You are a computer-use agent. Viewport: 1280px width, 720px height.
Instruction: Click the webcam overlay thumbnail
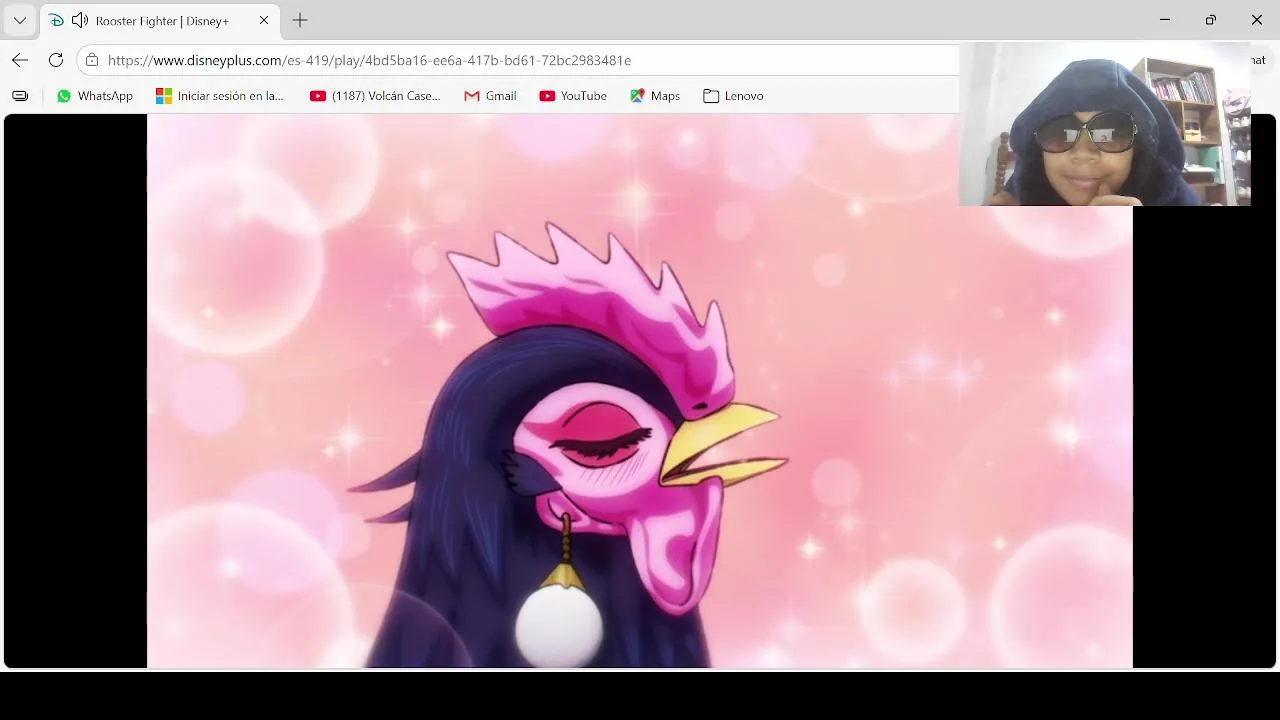coord(1105,124)
